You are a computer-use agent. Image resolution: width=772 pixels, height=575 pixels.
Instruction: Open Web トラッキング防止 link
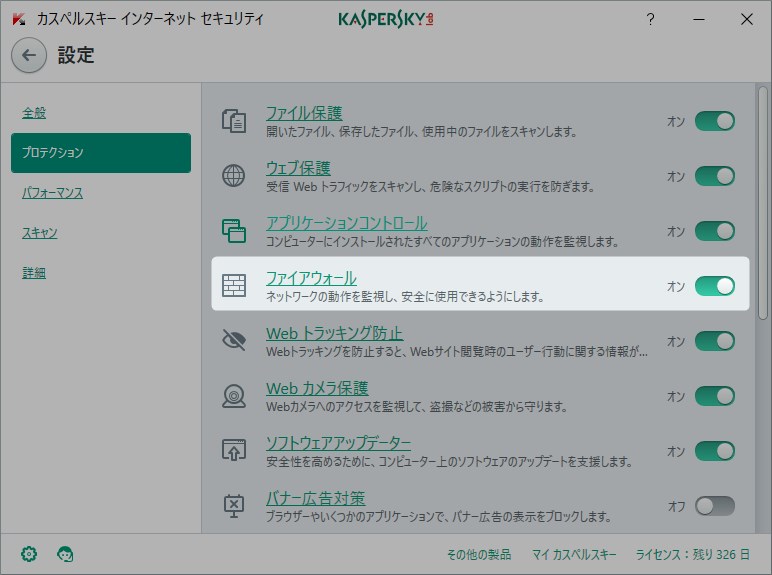[x=334, y=333]
